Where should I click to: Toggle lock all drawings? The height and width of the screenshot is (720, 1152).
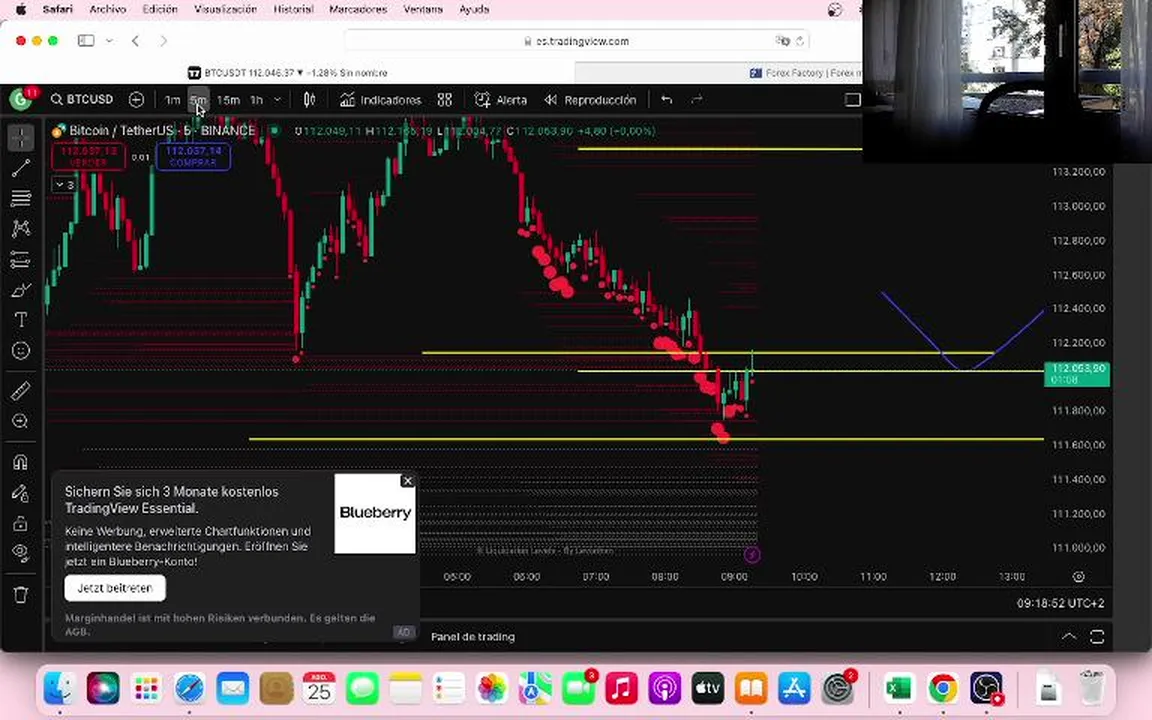(21, 523)
